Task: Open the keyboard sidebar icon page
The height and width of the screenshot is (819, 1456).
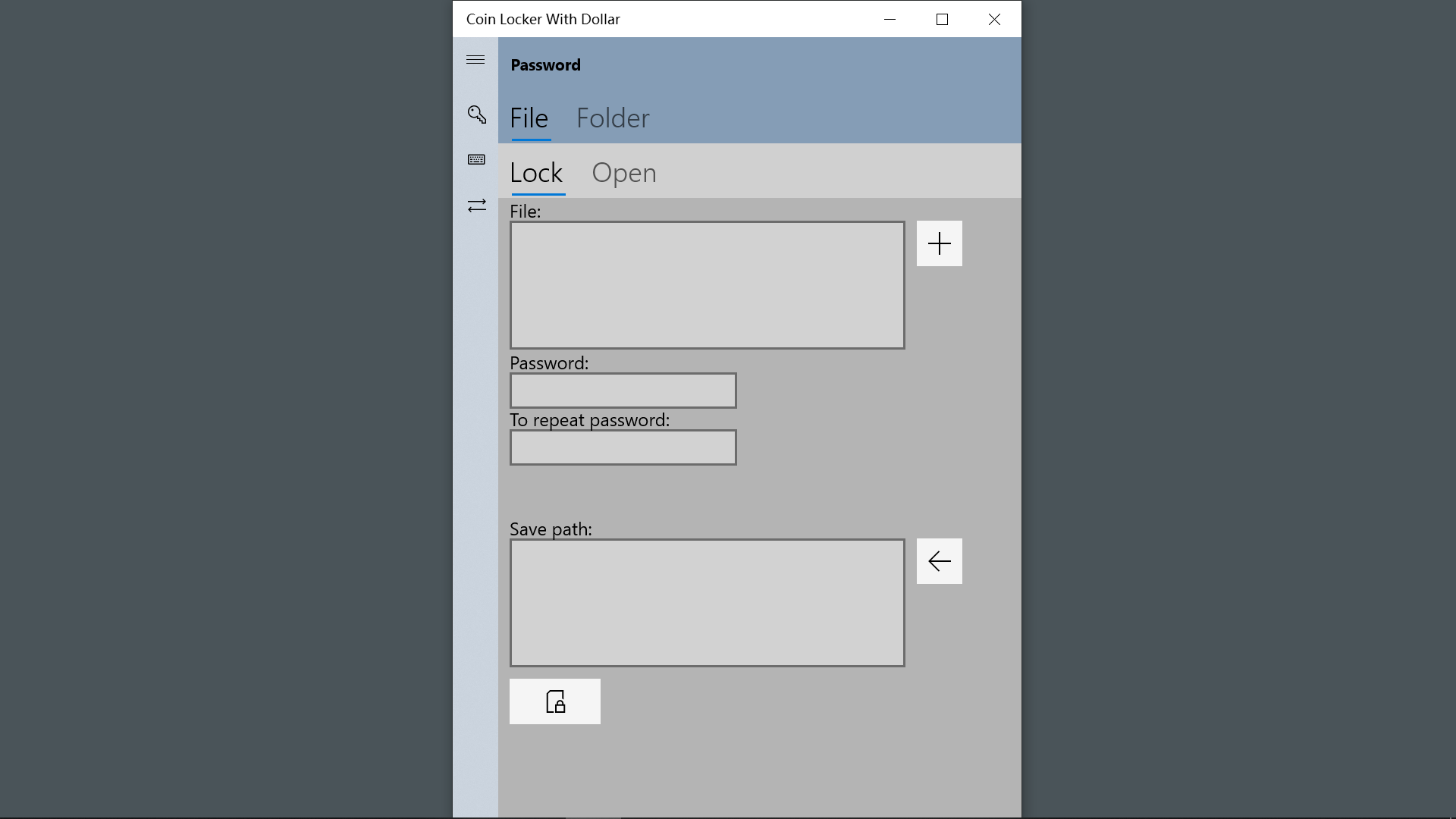Action: pyautogui.click(x=476, y=159)
